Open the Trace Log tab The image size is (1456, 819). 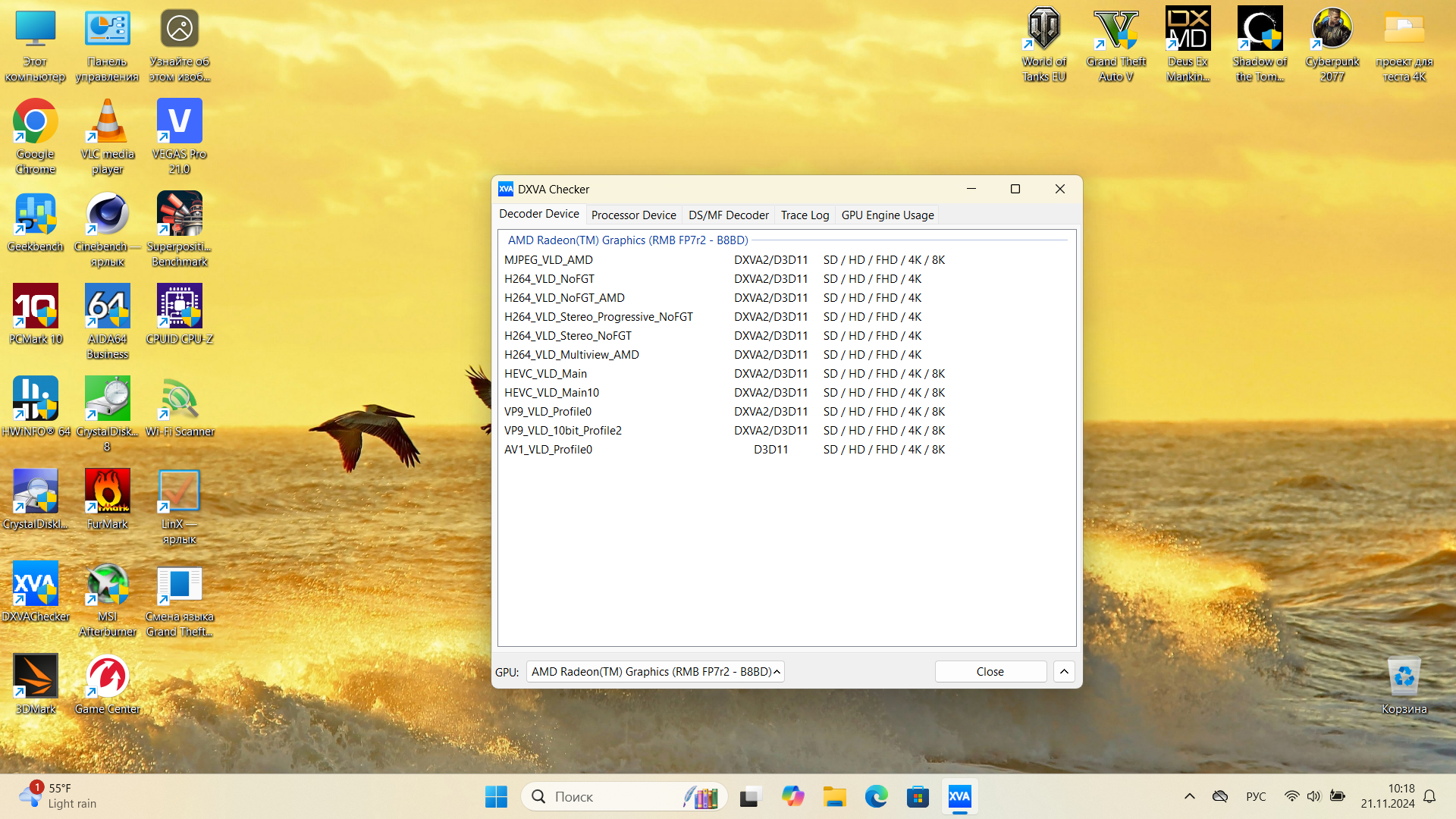coord(805,215)
